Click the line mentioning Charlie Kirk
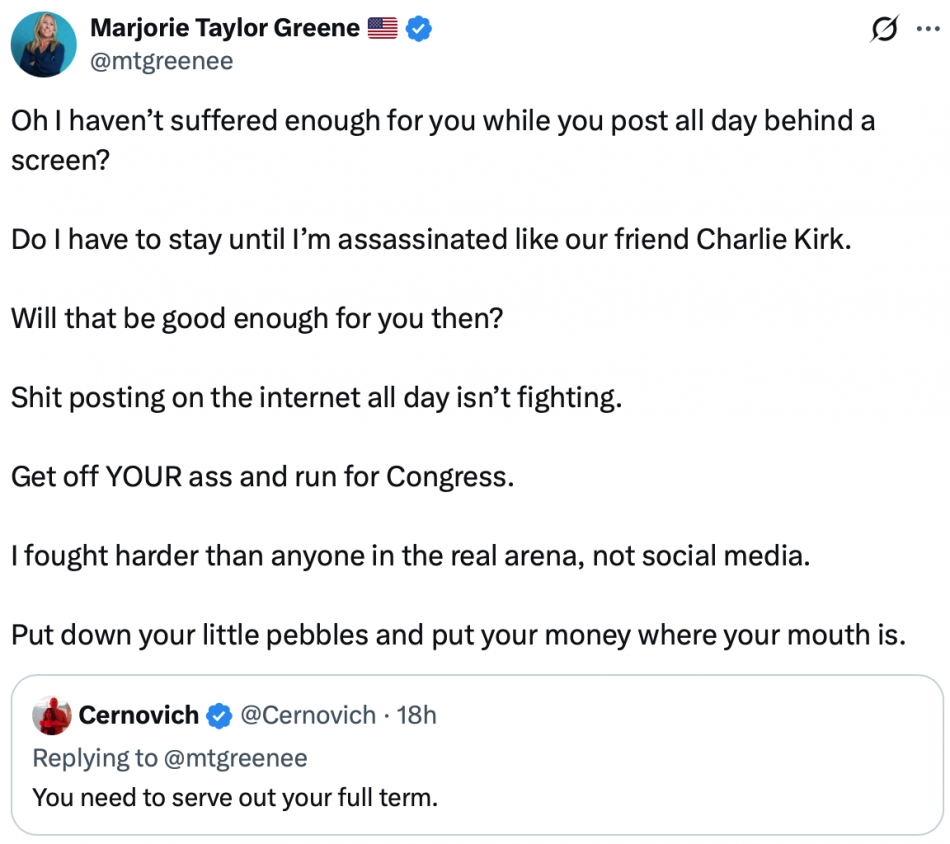Screen dimensions: 950x844 pyautogui.click(x=431, y=241)
